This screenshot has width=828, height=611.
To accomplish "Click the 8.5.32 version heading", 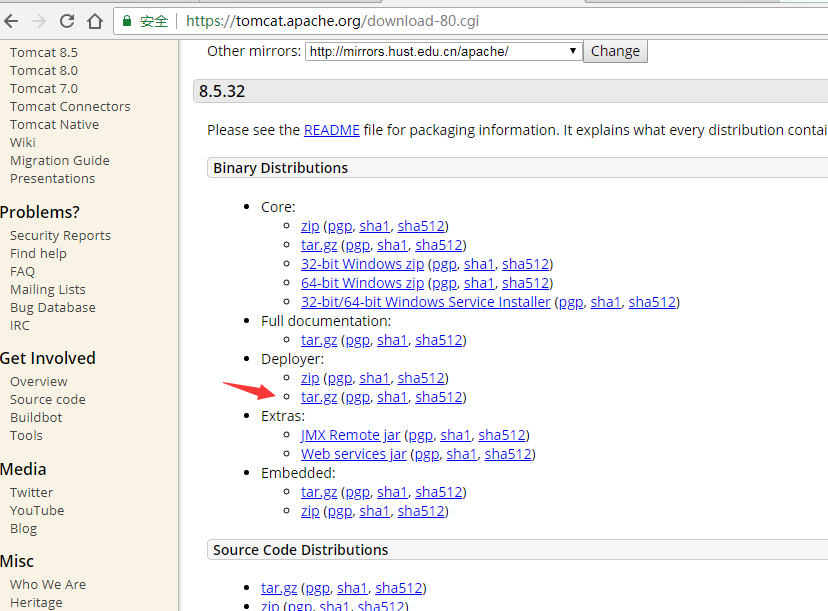I will pyautogui.click(x=222, y=91).
